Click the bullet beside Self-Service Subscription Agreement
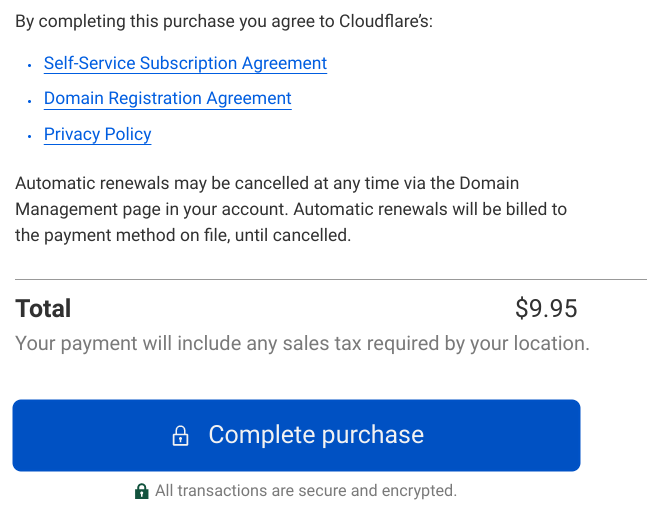 [x=30, y=64]
